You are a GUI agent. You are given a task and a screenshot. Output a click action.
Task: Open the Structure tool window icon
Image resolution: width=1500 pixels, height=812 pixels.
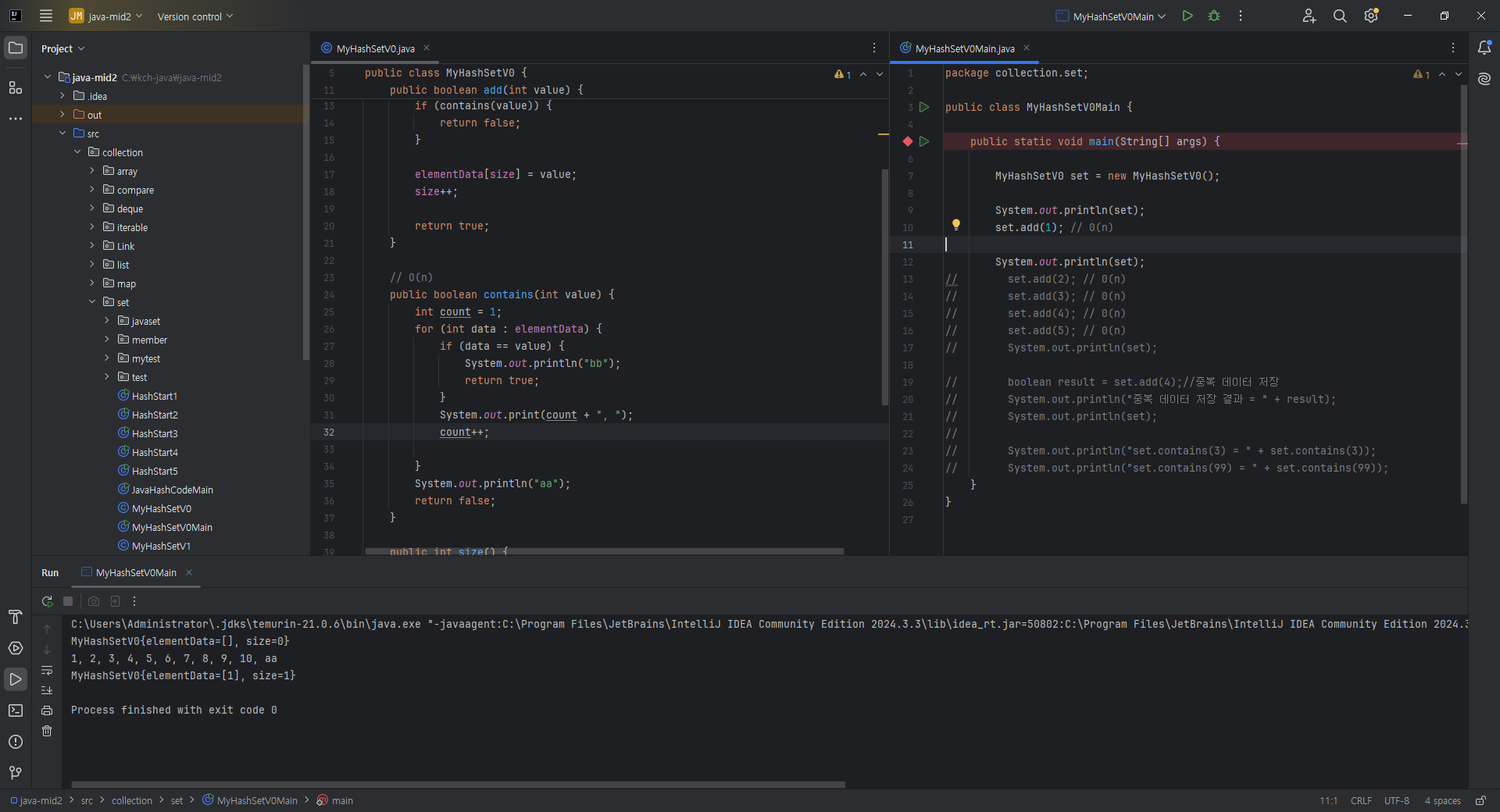click(16, 87)
